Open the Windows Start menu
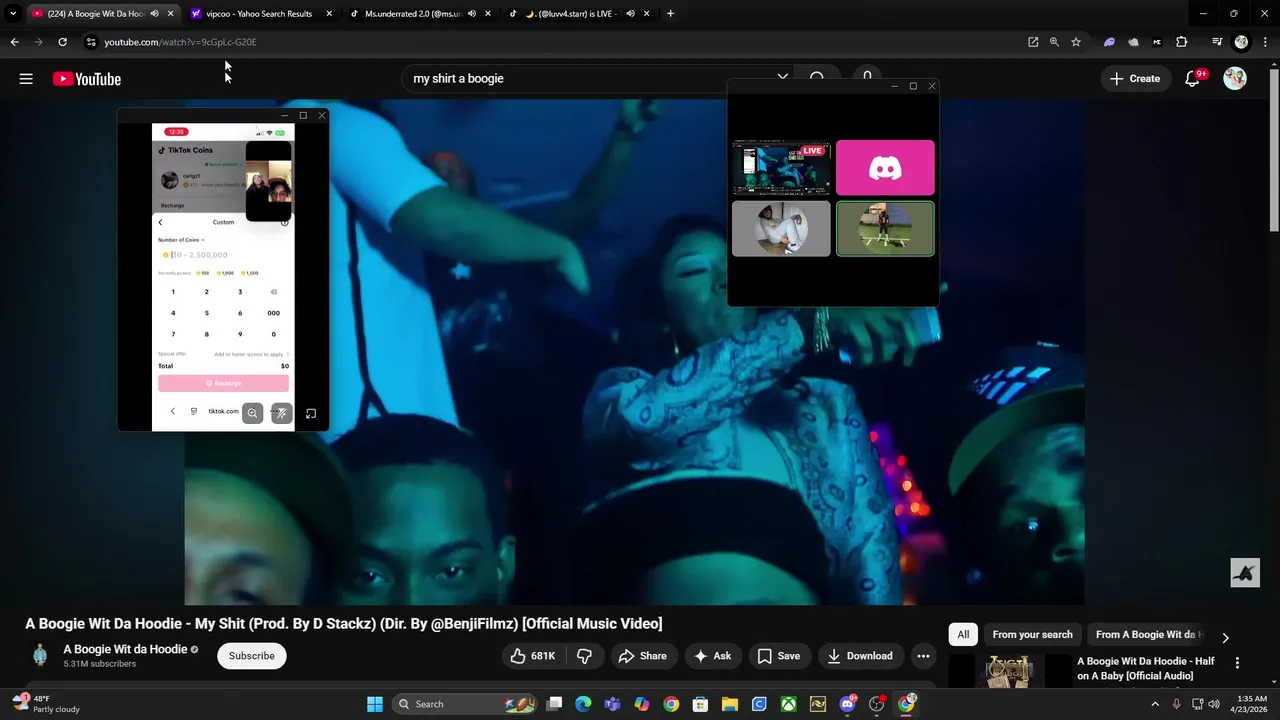 point(375,704)
